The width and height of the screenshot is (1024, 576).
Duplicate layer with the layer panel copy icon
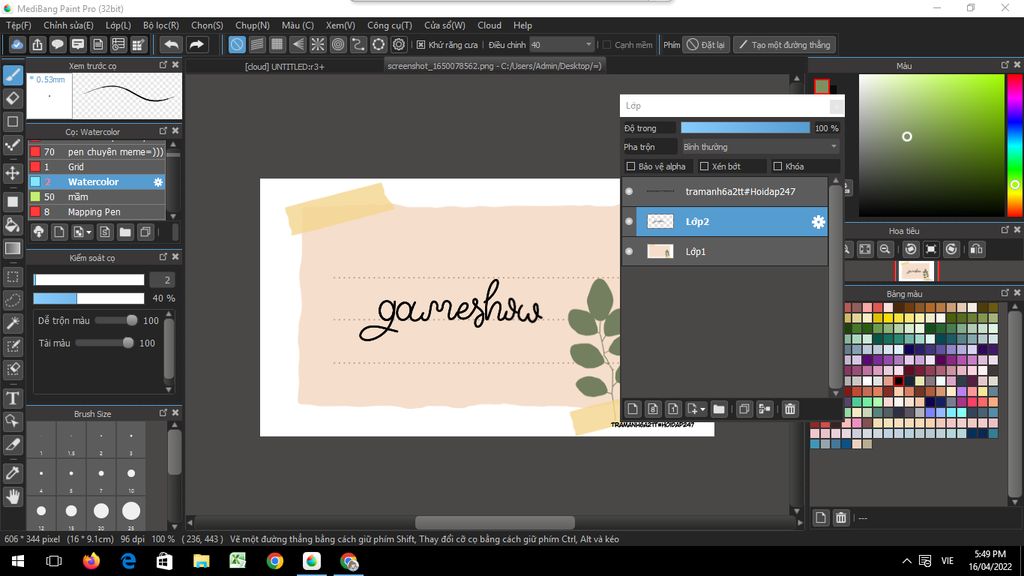[x=744, y=409]
